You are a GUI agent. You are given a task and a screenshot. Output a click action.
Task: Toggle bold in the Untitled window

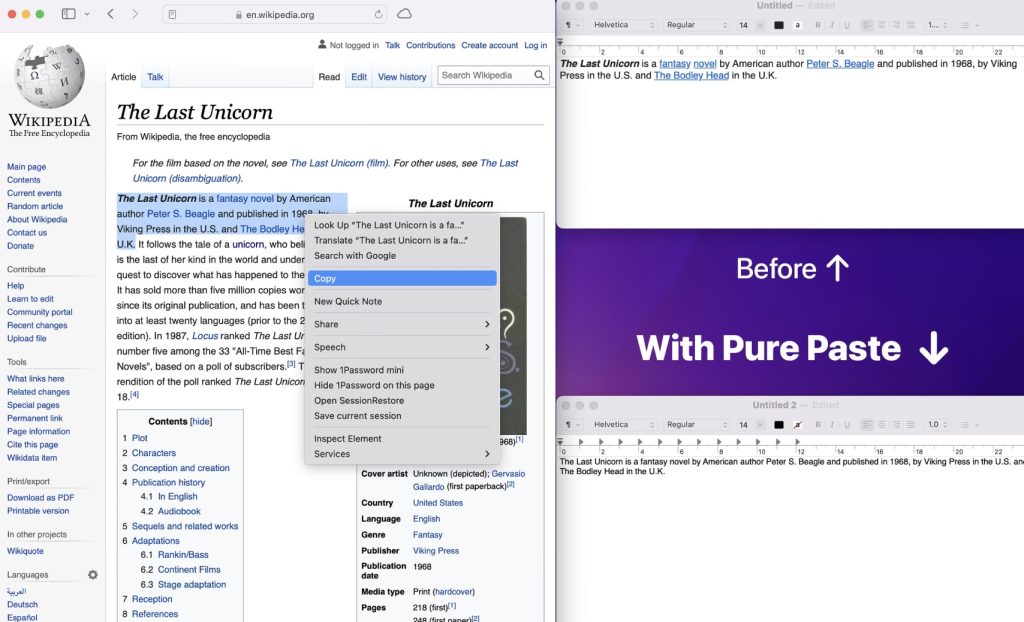click(818, 25)
